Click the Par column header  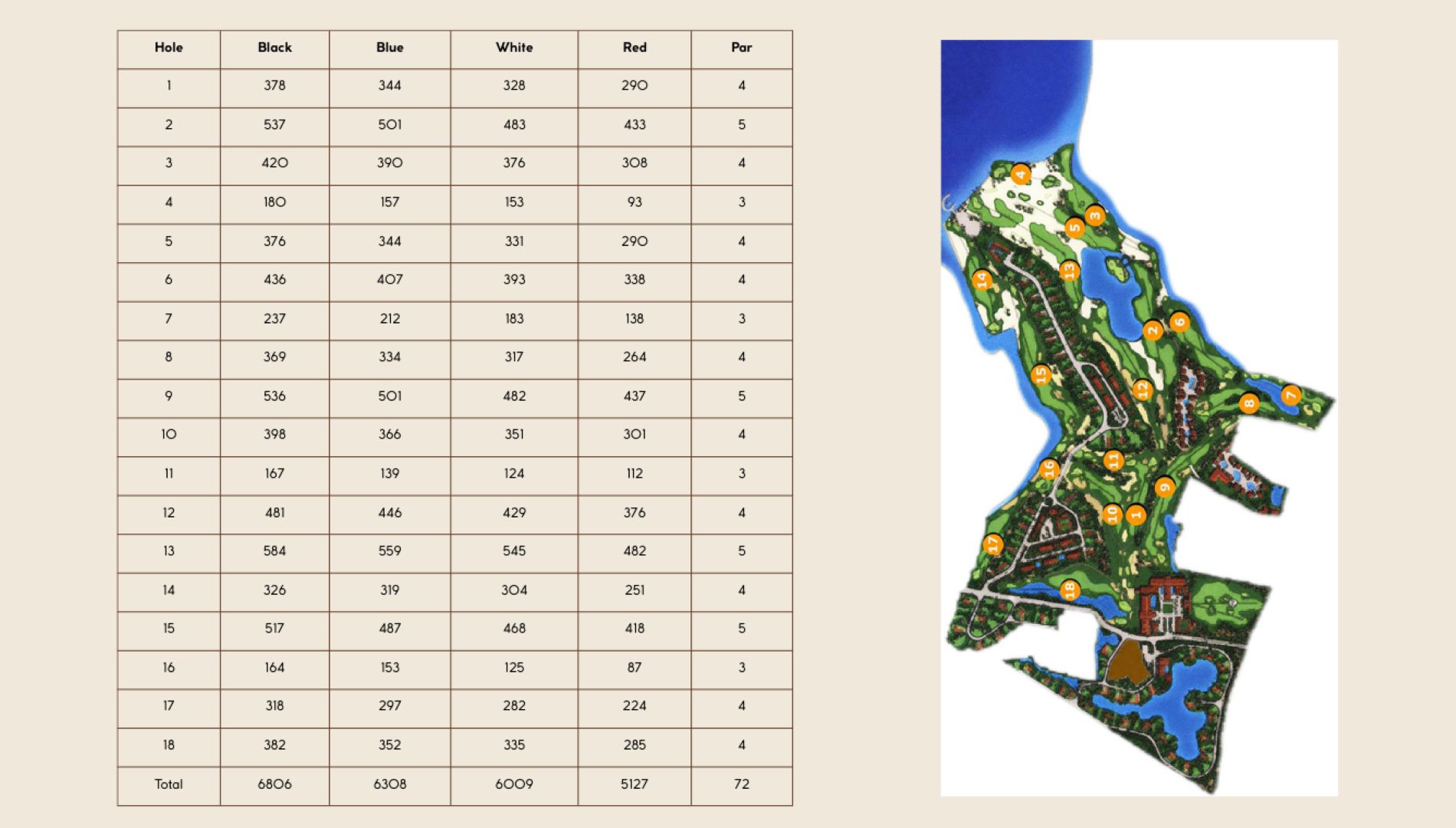(741, 48)
